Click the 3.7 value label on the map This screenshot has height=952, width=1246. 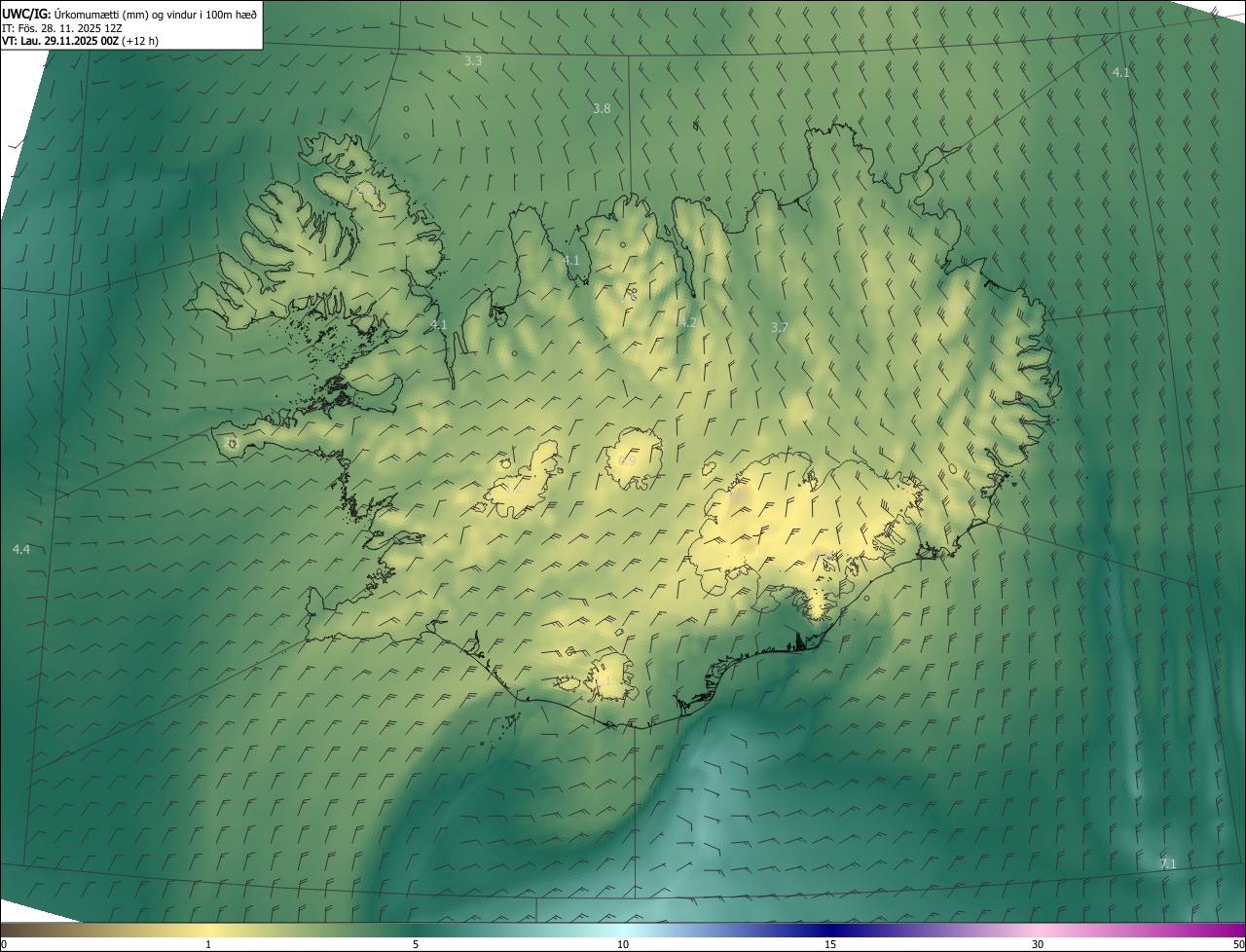pyautogui.click(x=779, y=328)
